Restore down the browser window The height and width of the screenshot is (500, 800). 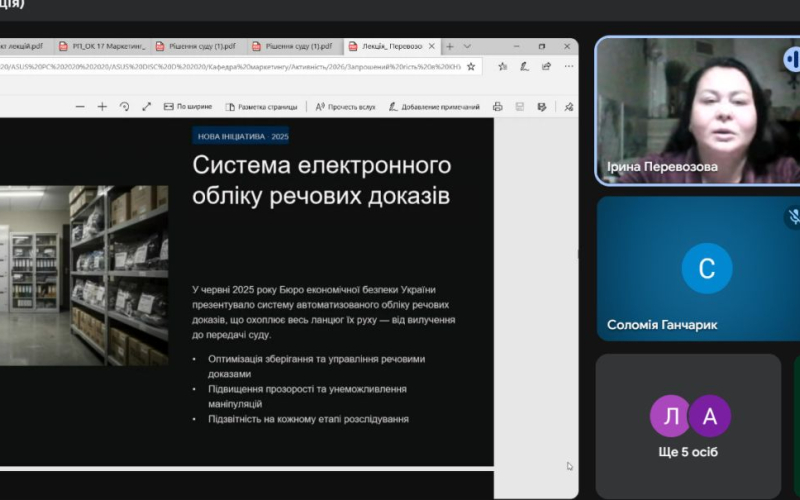tap(542, 46)
